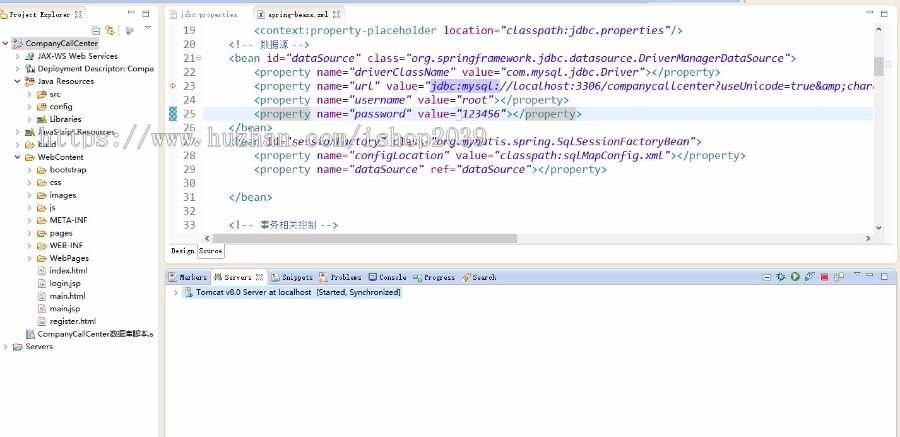
Task: Expand the Deployment Descriptor node
Action: pos(18,69)
